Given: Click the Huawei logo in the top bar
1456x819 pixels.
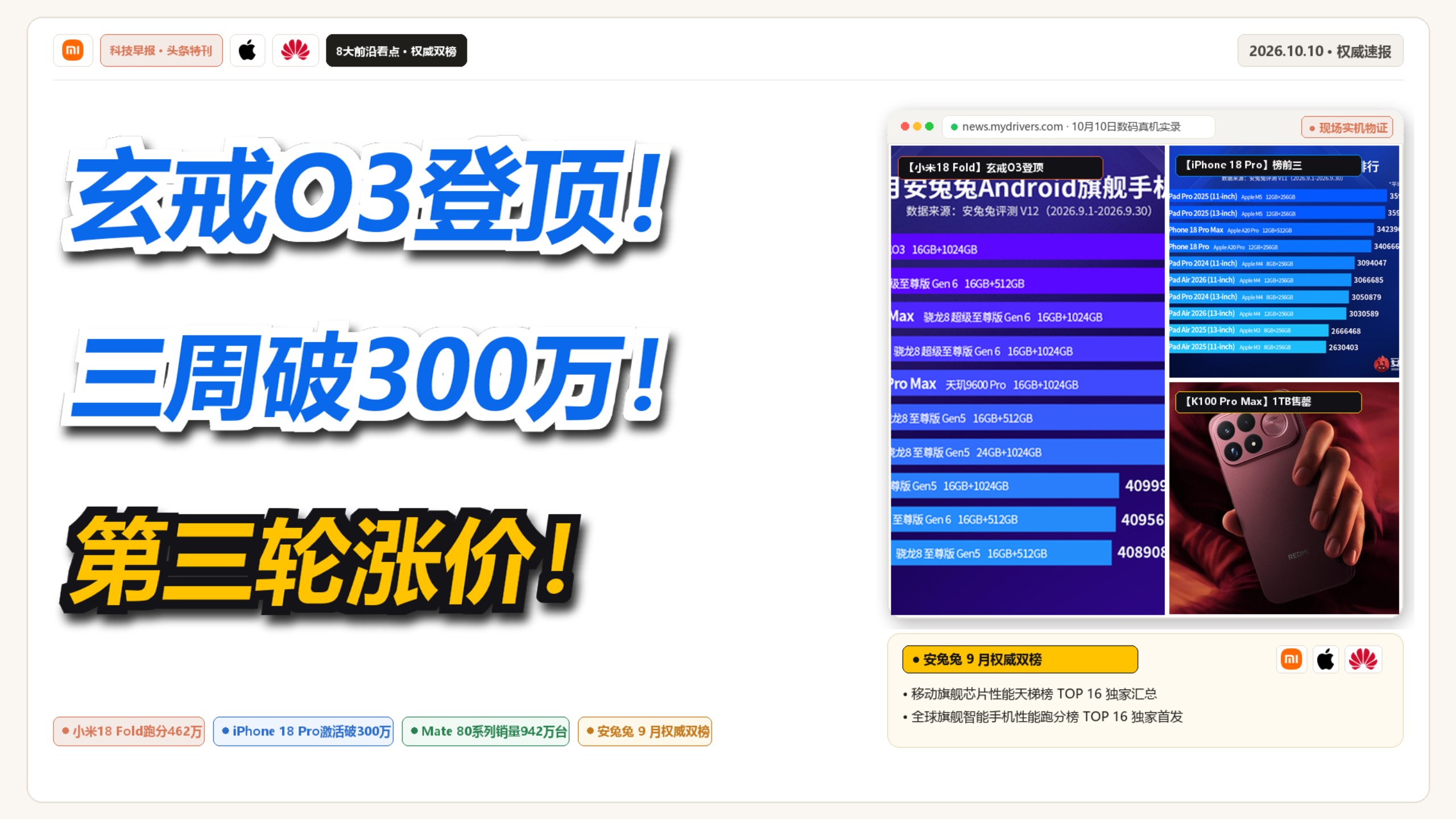Looking at the screenshot, I should point(295,51).
